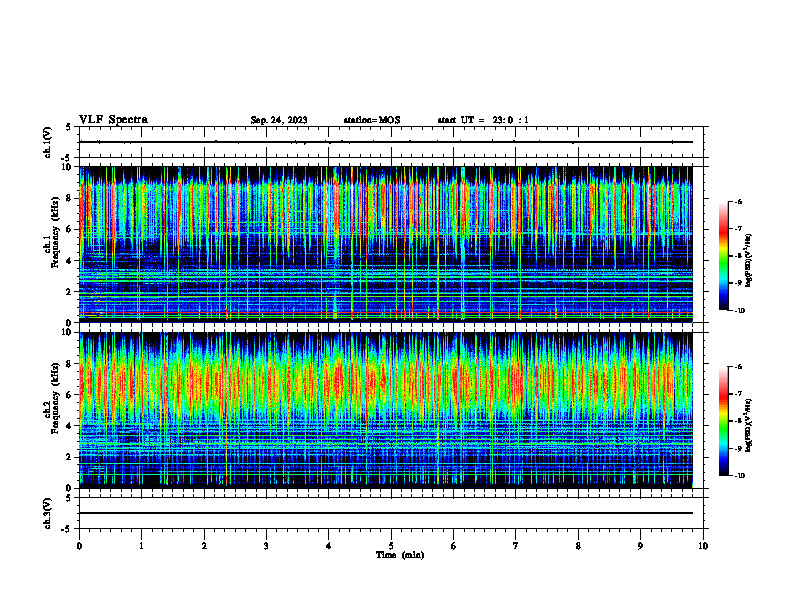Click time axis tick label "6" at bottom
The image size is (792, 612).
[454, 546]
